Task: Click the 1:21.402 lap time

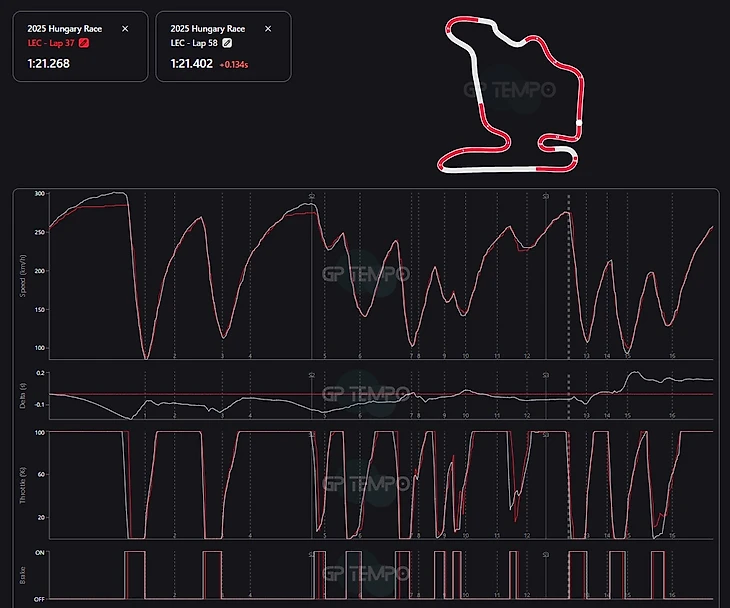Action: [x=191, y=63]
